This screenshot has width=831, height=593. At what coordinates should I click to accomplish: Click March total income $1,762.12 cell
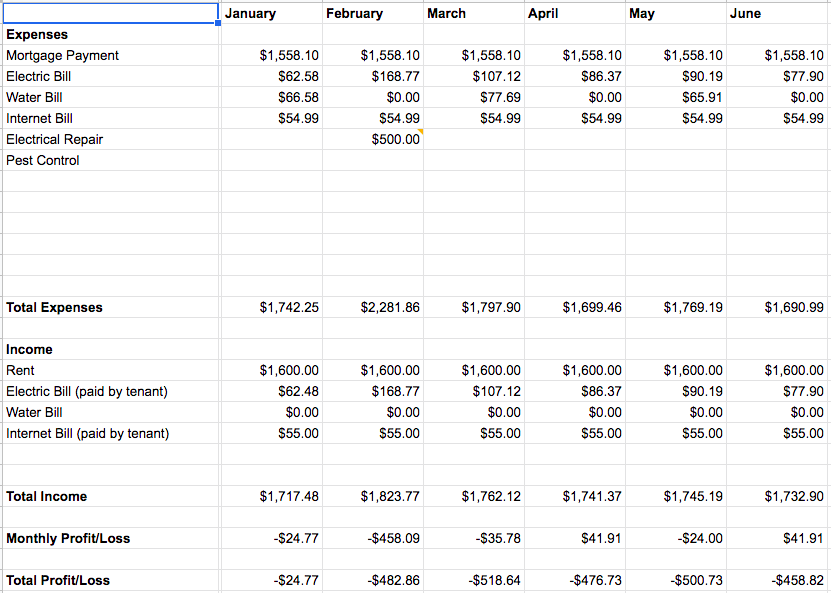pyautogui.click(x=474, y=497)
